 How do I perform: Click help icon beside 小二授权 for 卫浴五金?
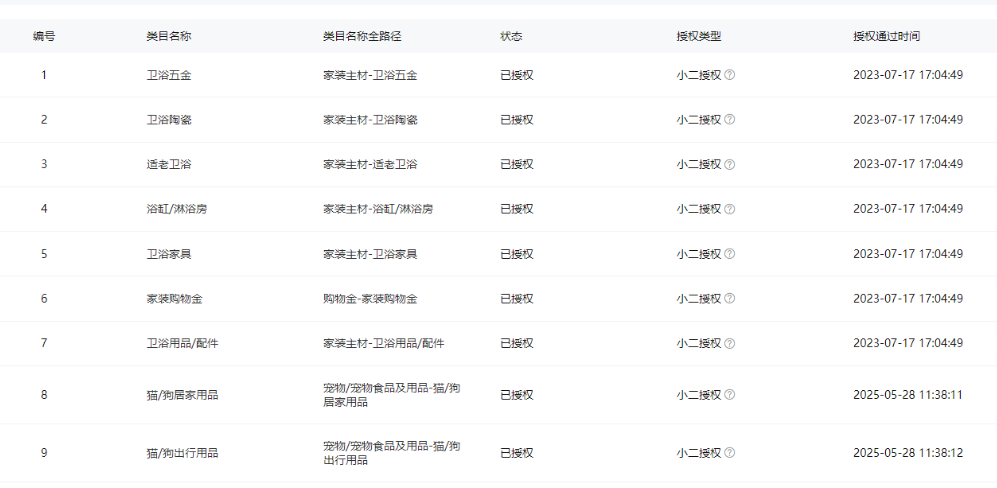tap(730, 75)
